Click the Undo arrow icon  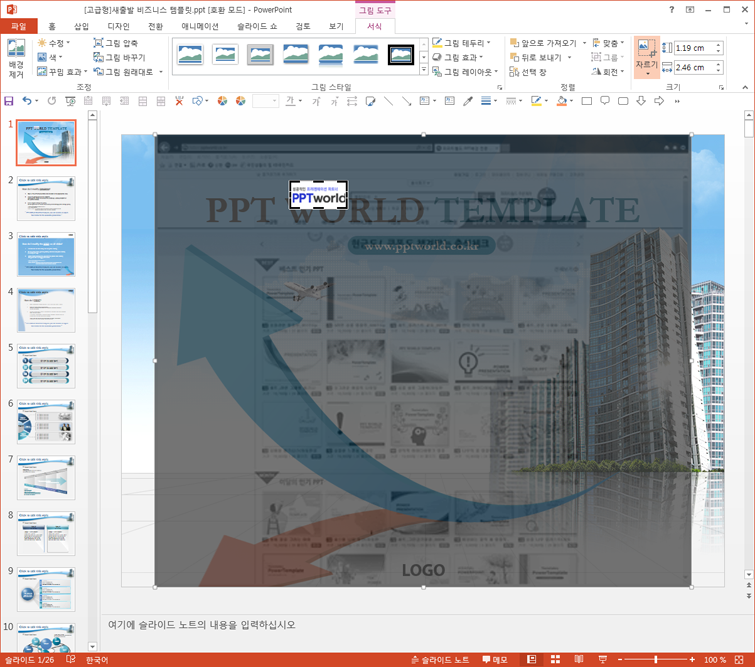pos(27,101)
